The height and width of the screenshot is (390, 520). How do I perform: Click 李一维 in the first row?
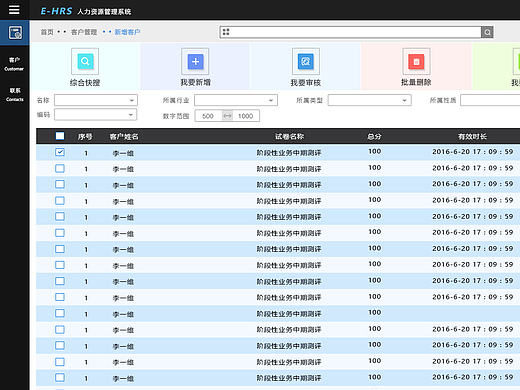pos(123,153)
